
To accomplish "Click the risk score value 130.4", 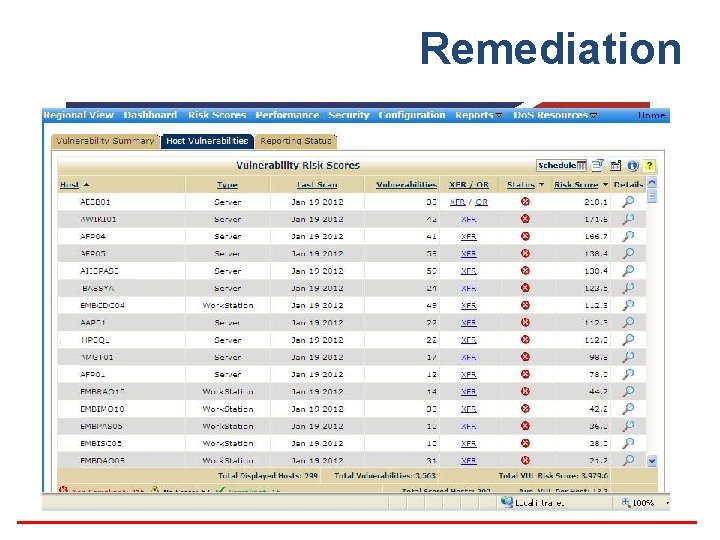I will (596, 271).
